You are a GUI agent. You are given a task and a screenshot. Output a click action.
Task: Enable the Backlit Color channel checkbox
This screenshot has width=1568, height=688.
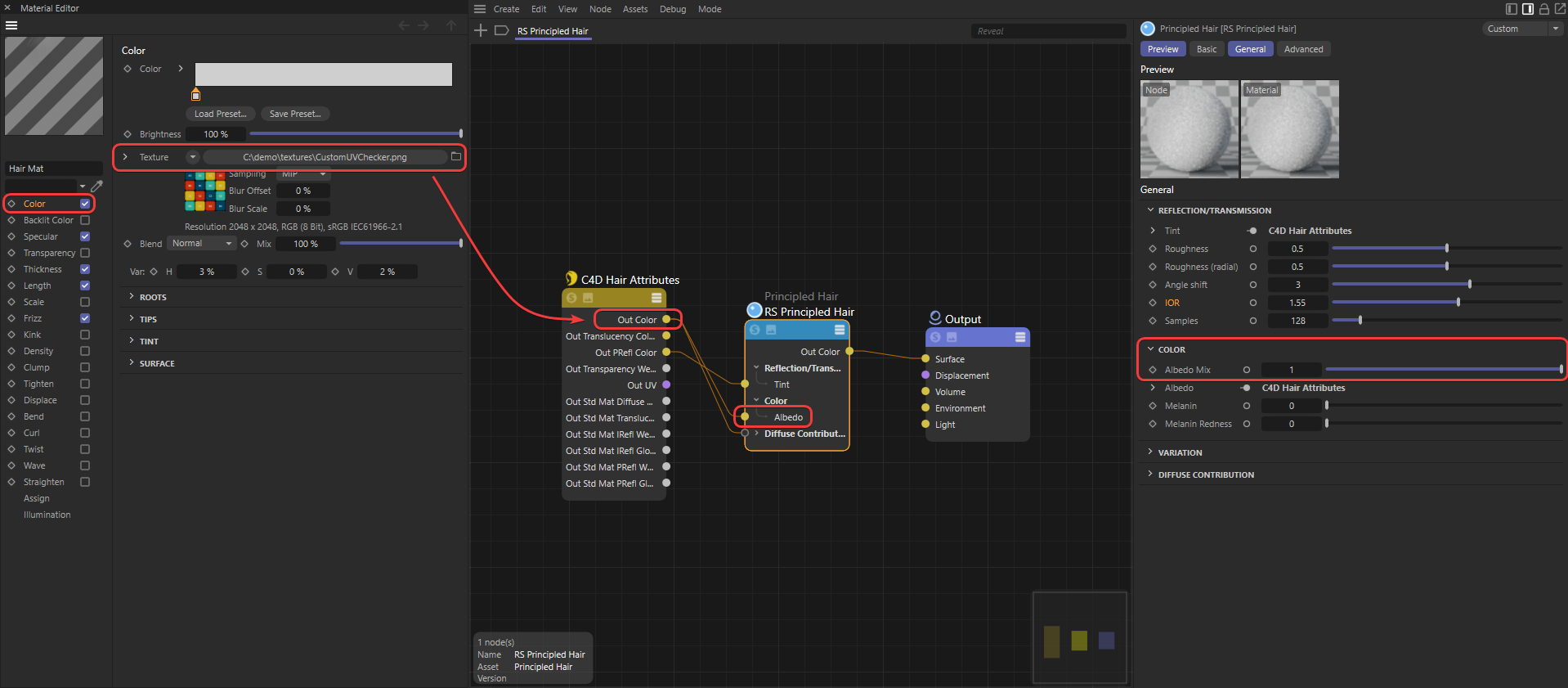[x=85, y=220]
